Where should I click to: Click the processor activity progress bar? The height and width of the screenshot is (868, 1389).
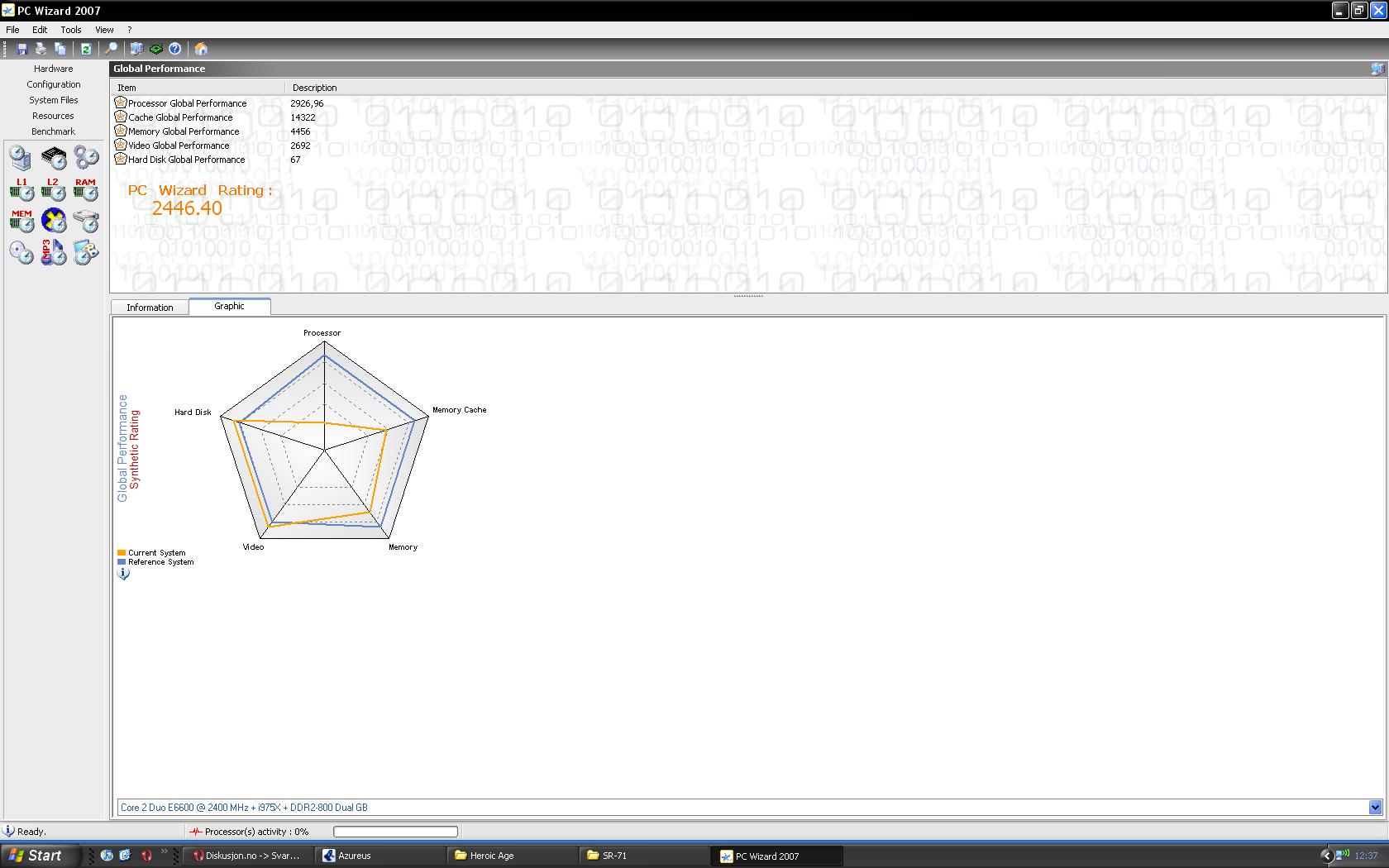tap(395, 832)
